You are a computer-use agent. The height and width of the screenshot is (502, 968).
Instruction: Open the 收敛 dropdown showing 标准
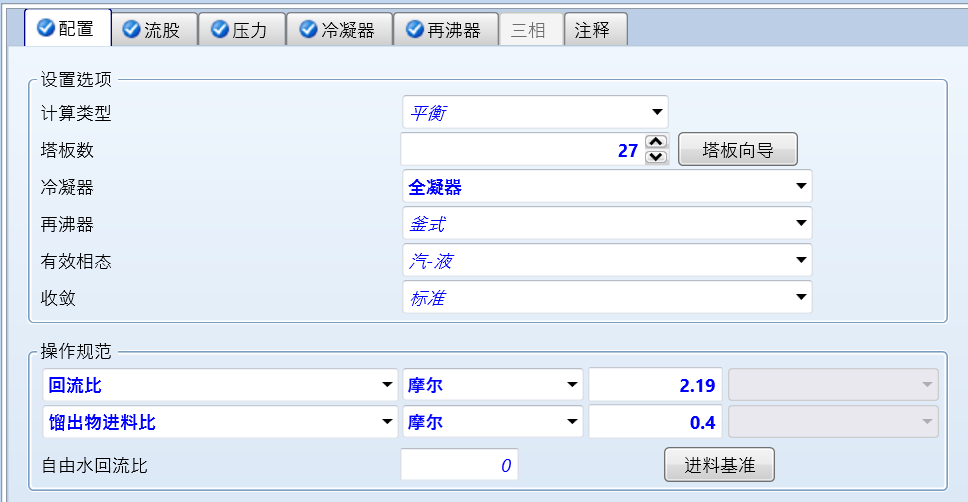(x=801, y=297)
